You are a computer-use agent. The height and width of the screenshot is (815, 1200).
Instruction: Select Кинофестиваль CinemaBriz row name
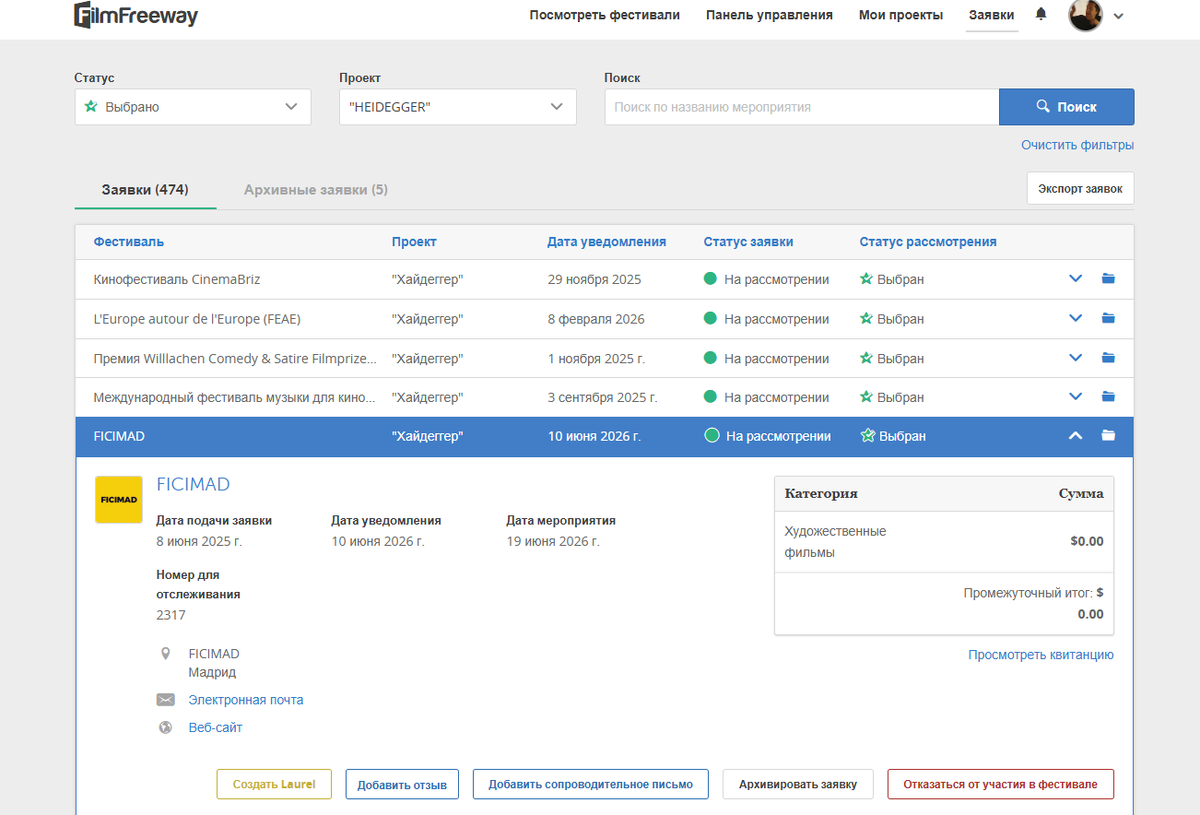pos(177,279)
